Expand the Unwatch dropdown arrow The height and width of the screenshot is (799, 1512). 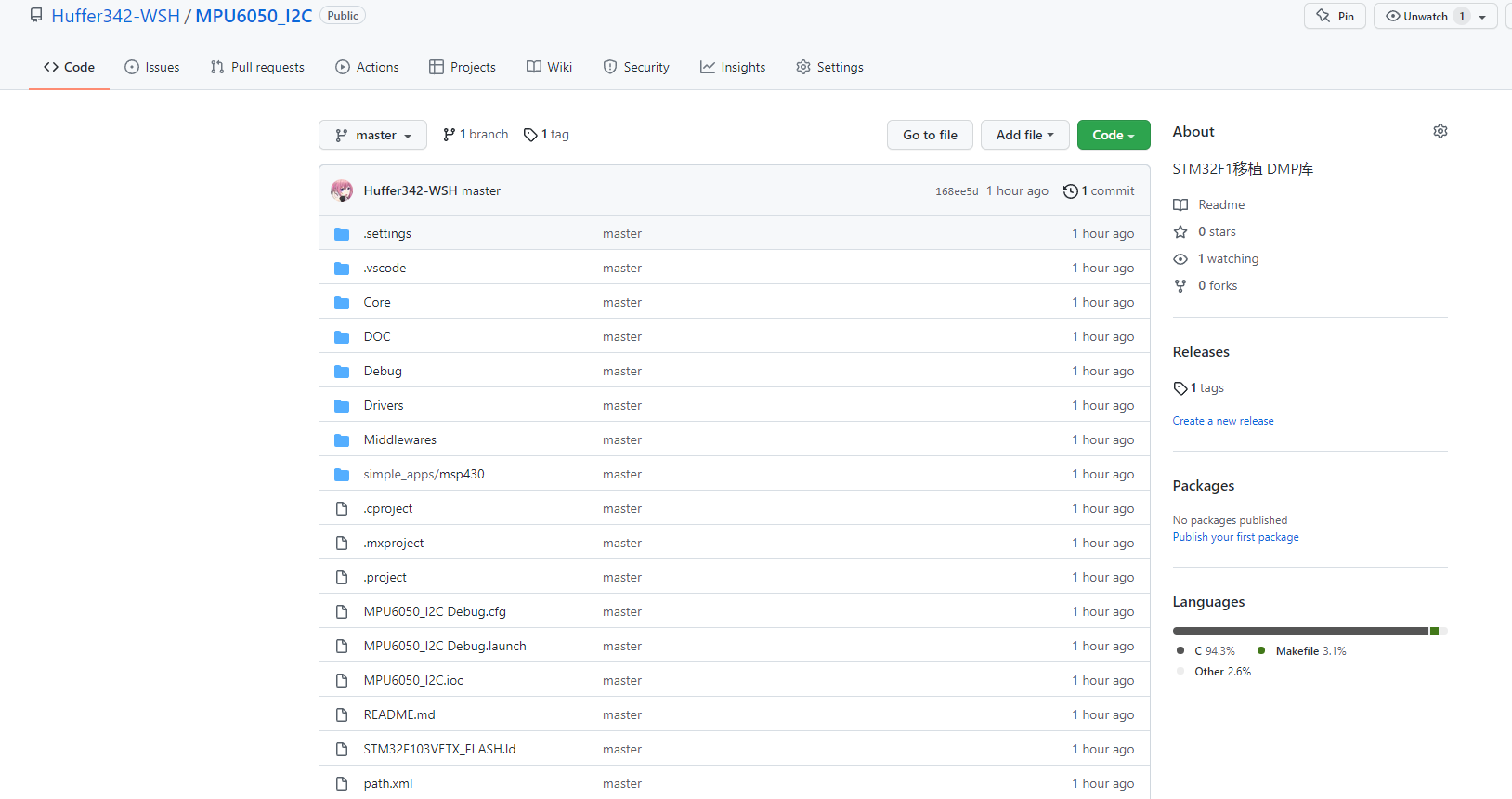[1483, 16]
